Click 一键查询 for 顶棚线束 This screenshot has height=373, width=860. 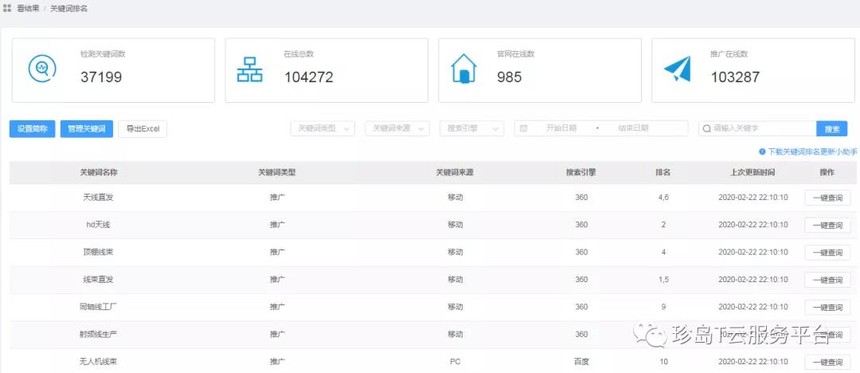(x=828, y=252)
